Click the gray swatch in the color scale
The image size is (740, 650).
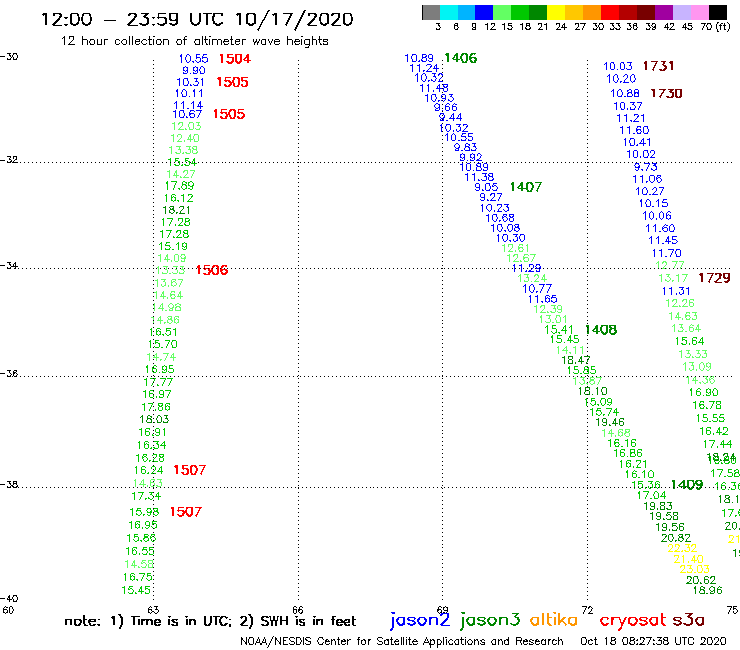pyautogui.click(x=431, y=12)
